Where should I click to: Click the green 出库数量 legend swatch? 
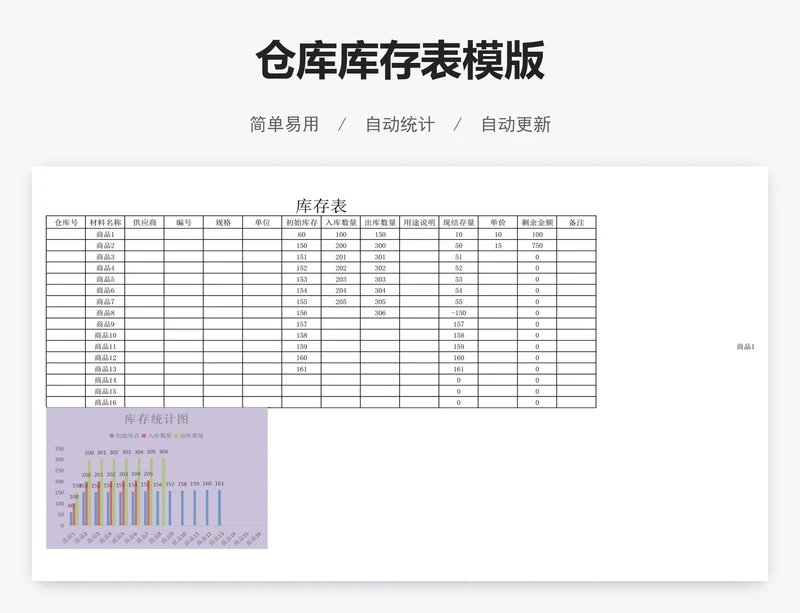176,436
